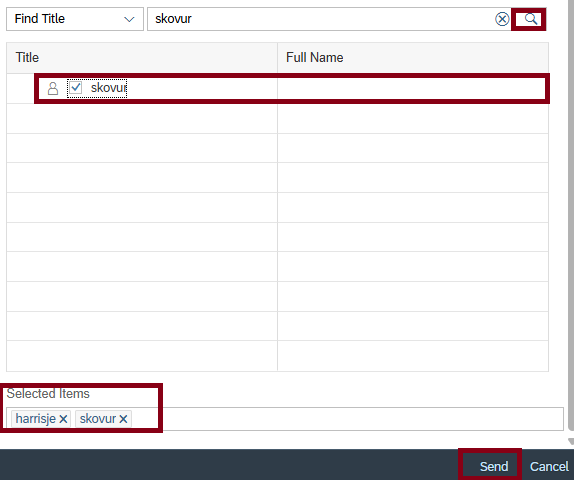Click the Full Name cell in the skovur row
Viewport: 574px width, 480px height.
pos(413,88)
